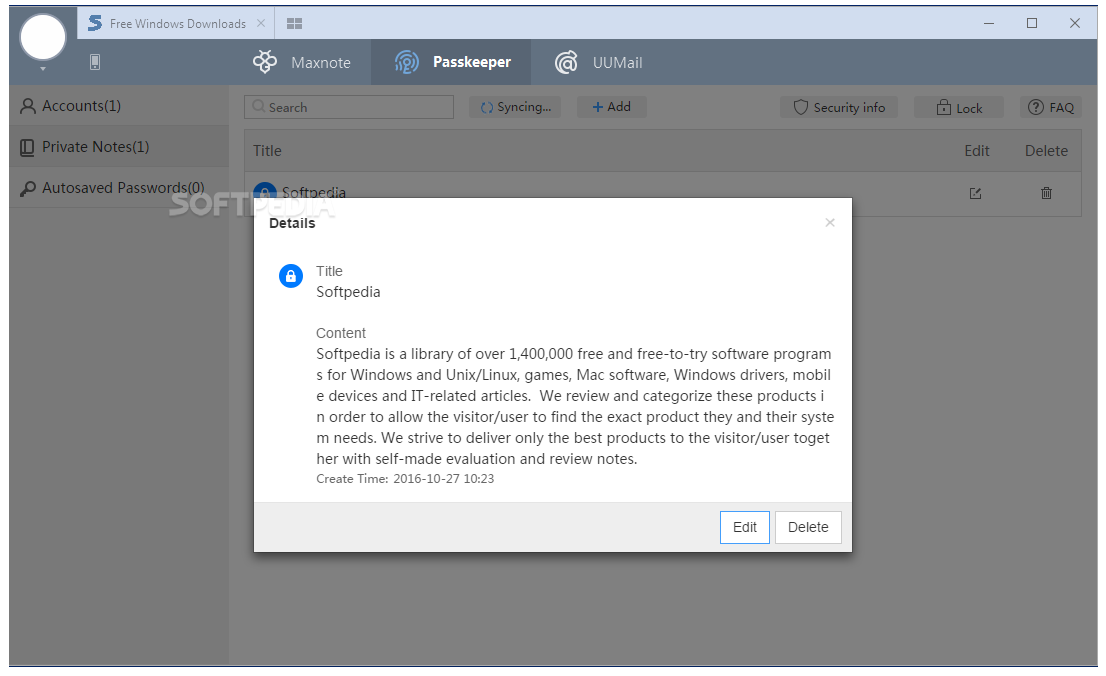Switch to the UUMail tab
This screenshot has width=1106, height=676.
pos(598,62)
